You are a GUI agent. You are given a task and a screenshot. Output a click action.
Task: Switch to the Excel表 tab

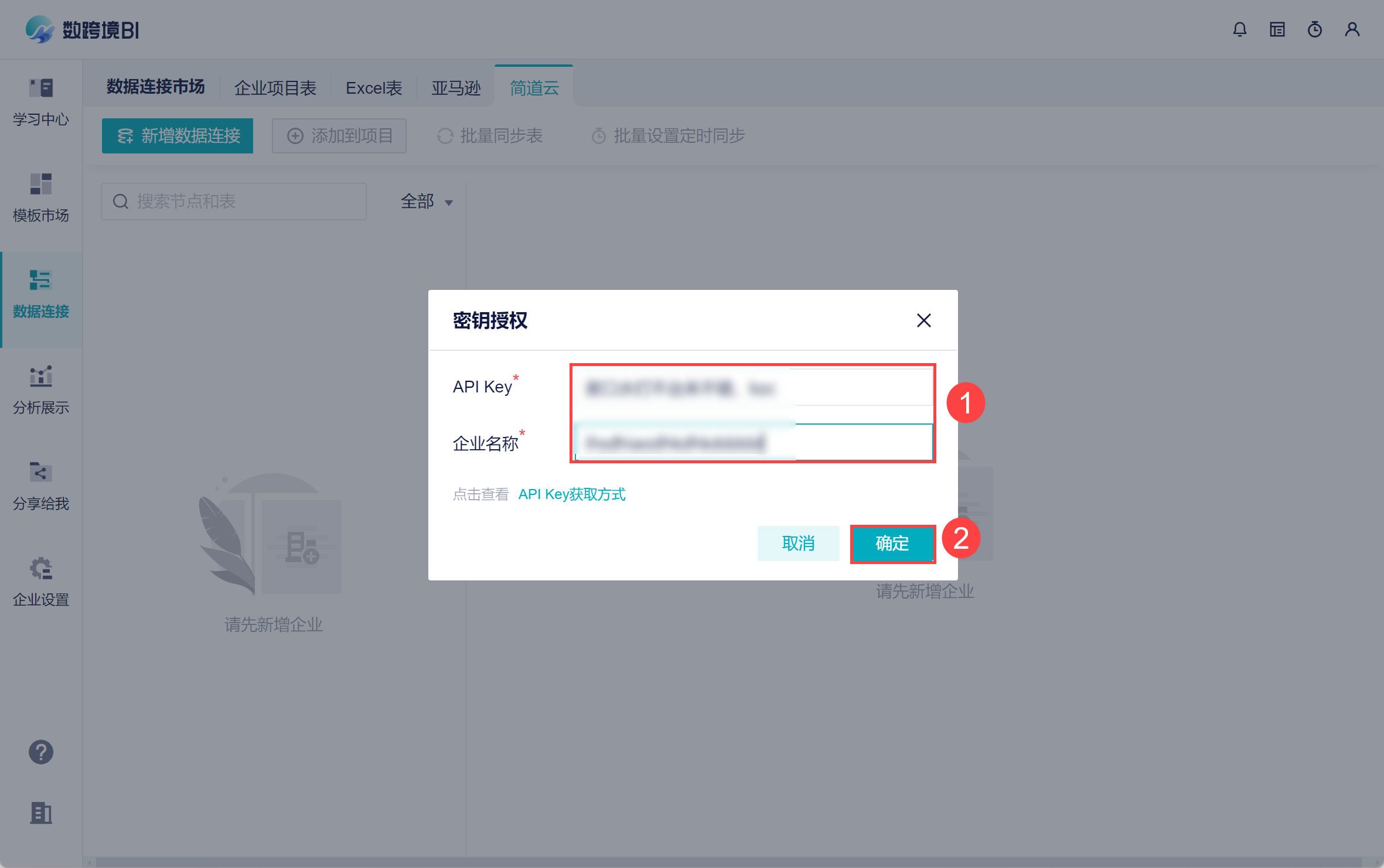[x=374, y=88]
